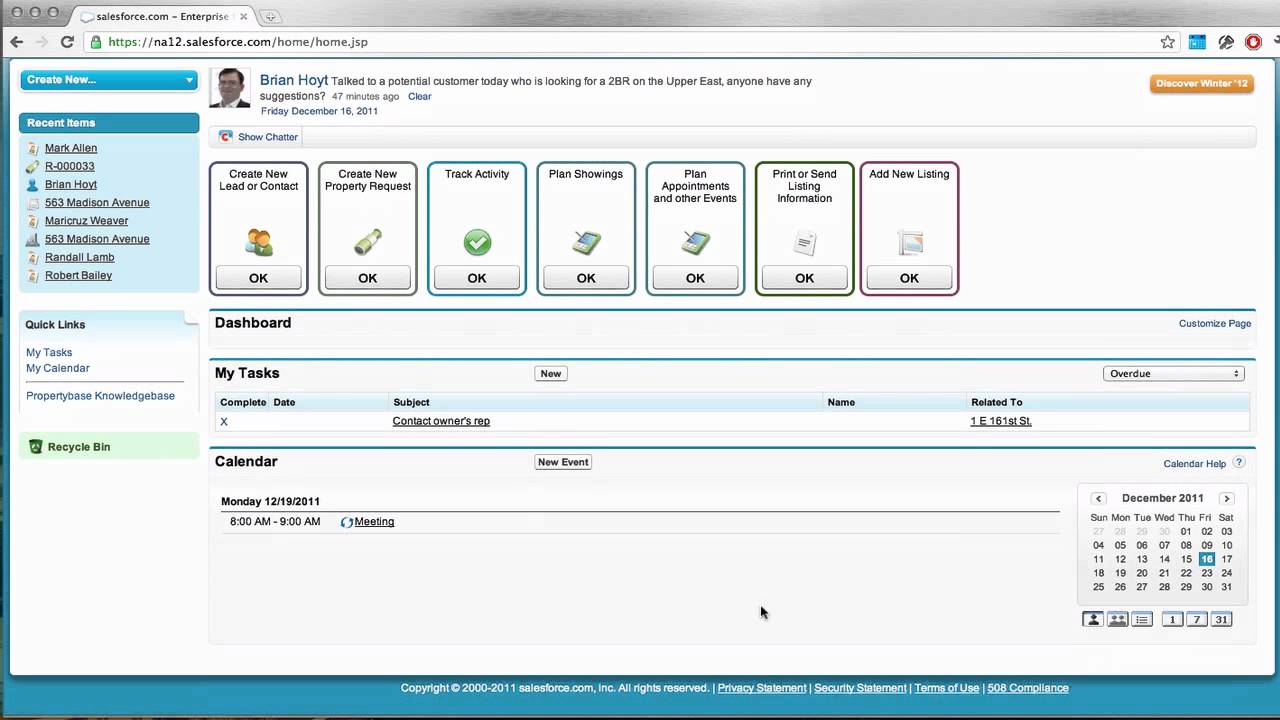
Task: Click the browser address bar URL
Action: point(238,42)
